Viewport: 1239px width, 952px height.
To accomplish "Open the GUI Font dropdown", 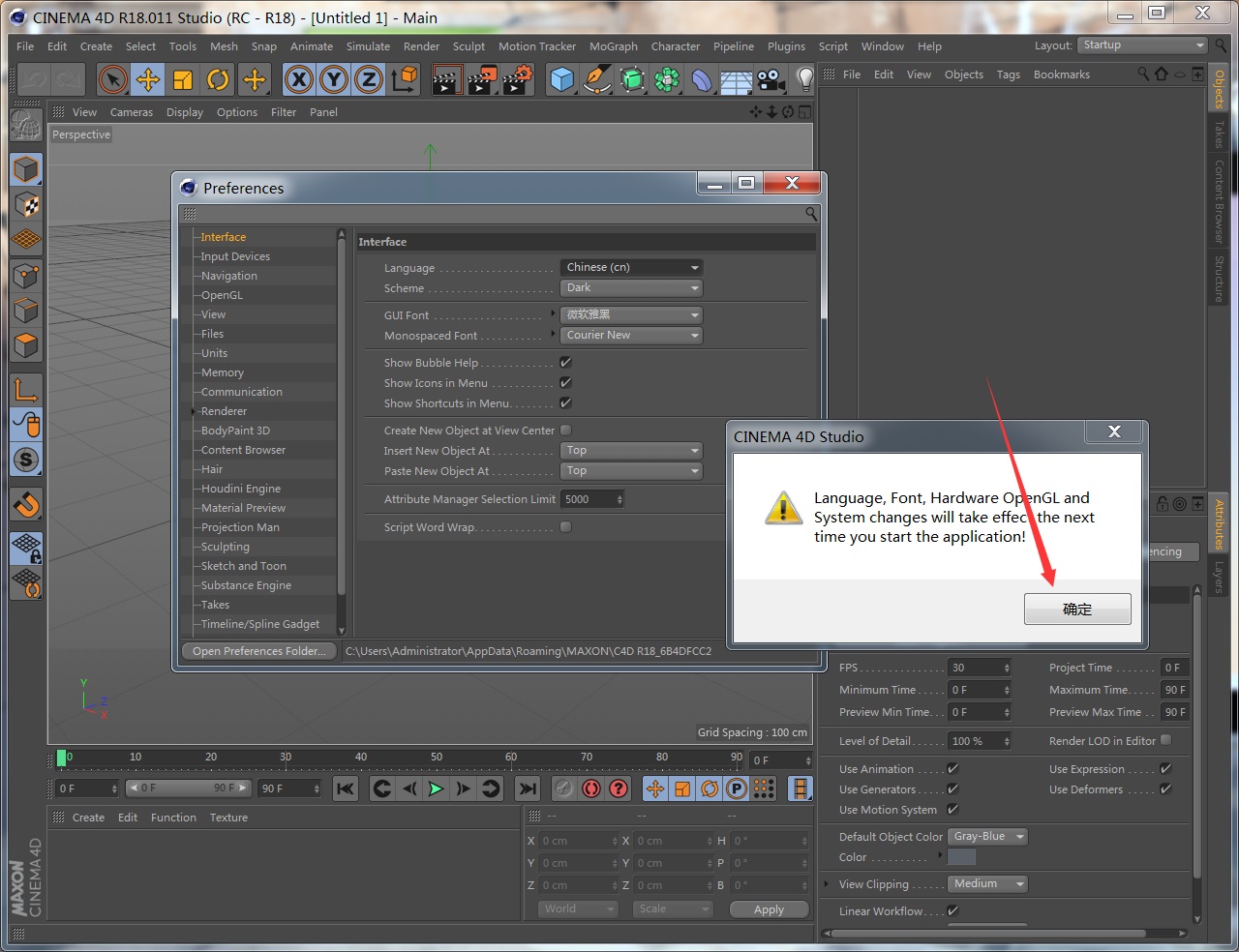I will coord(631,314).
